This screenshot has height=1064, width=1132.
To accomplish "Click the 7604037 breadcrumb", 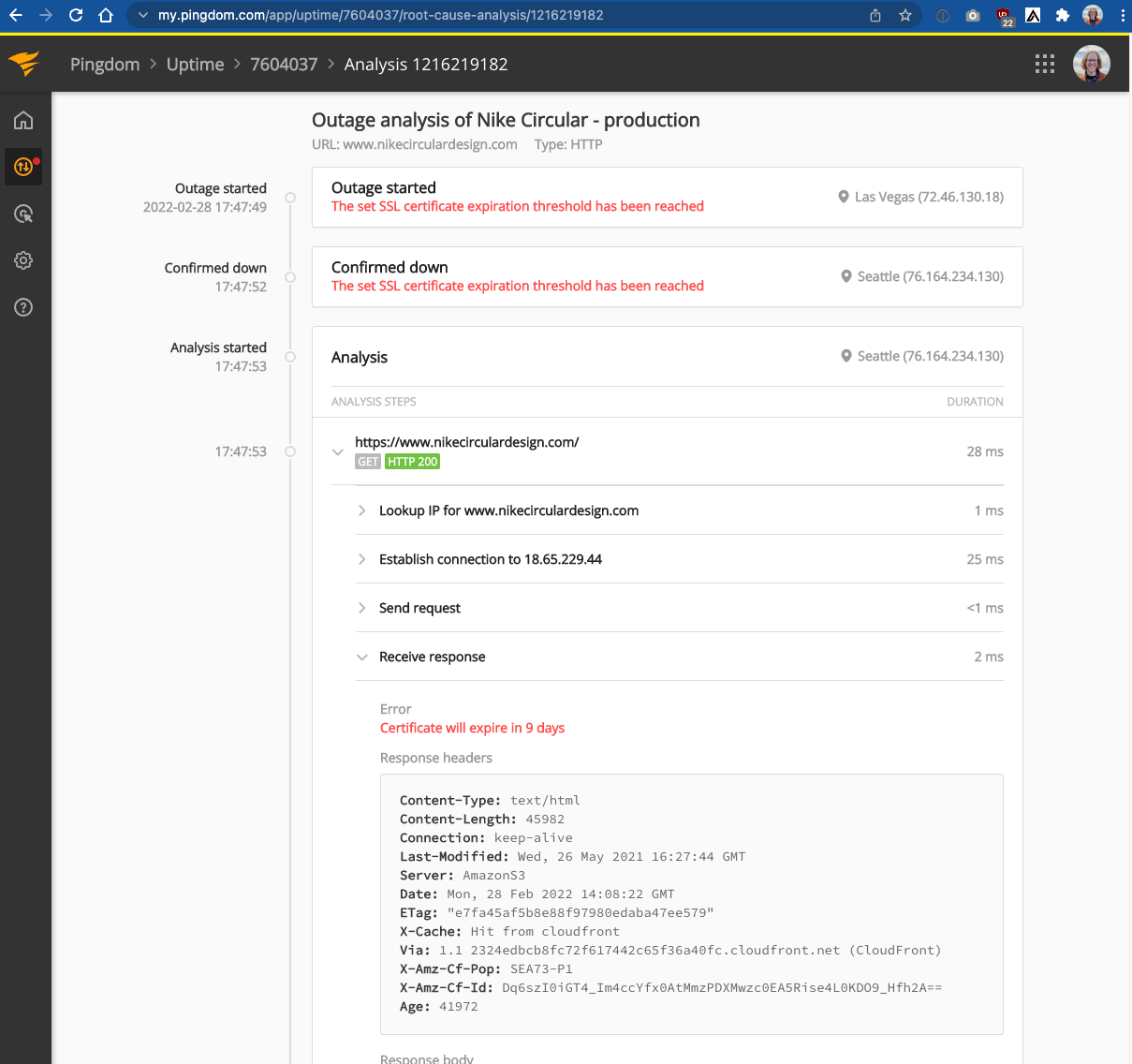I will click(x=284, y=64).
